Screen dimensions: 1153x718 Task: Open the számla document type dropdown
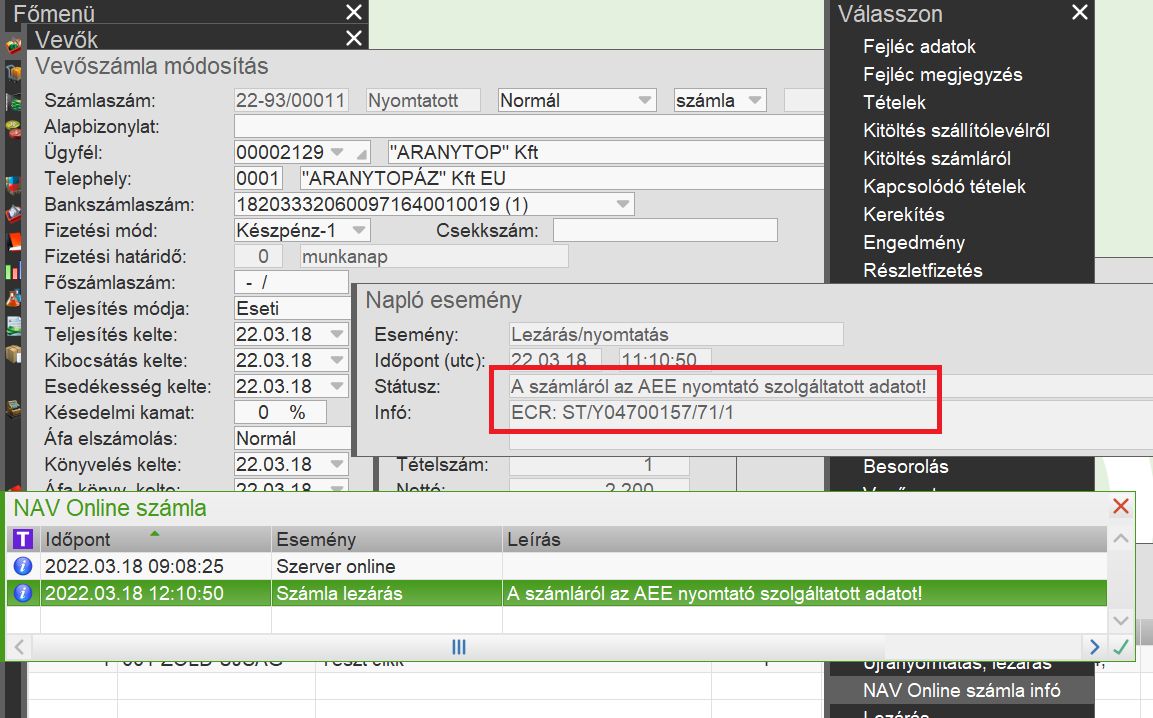pos(754,100)
